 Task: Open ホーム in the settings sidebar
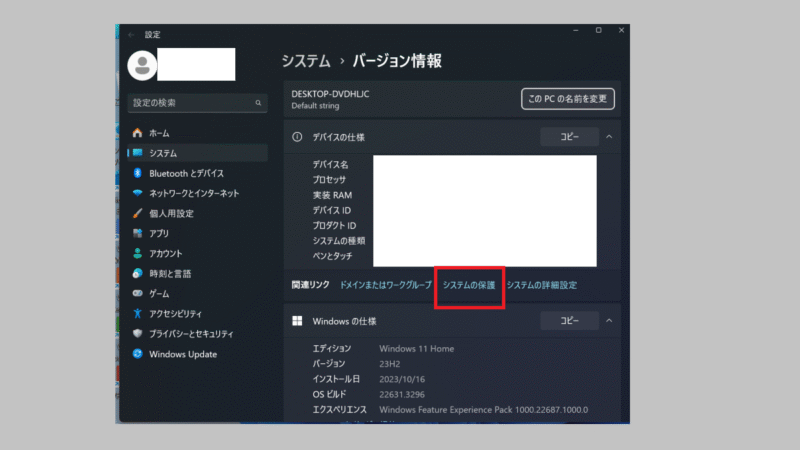coord(197,133)
